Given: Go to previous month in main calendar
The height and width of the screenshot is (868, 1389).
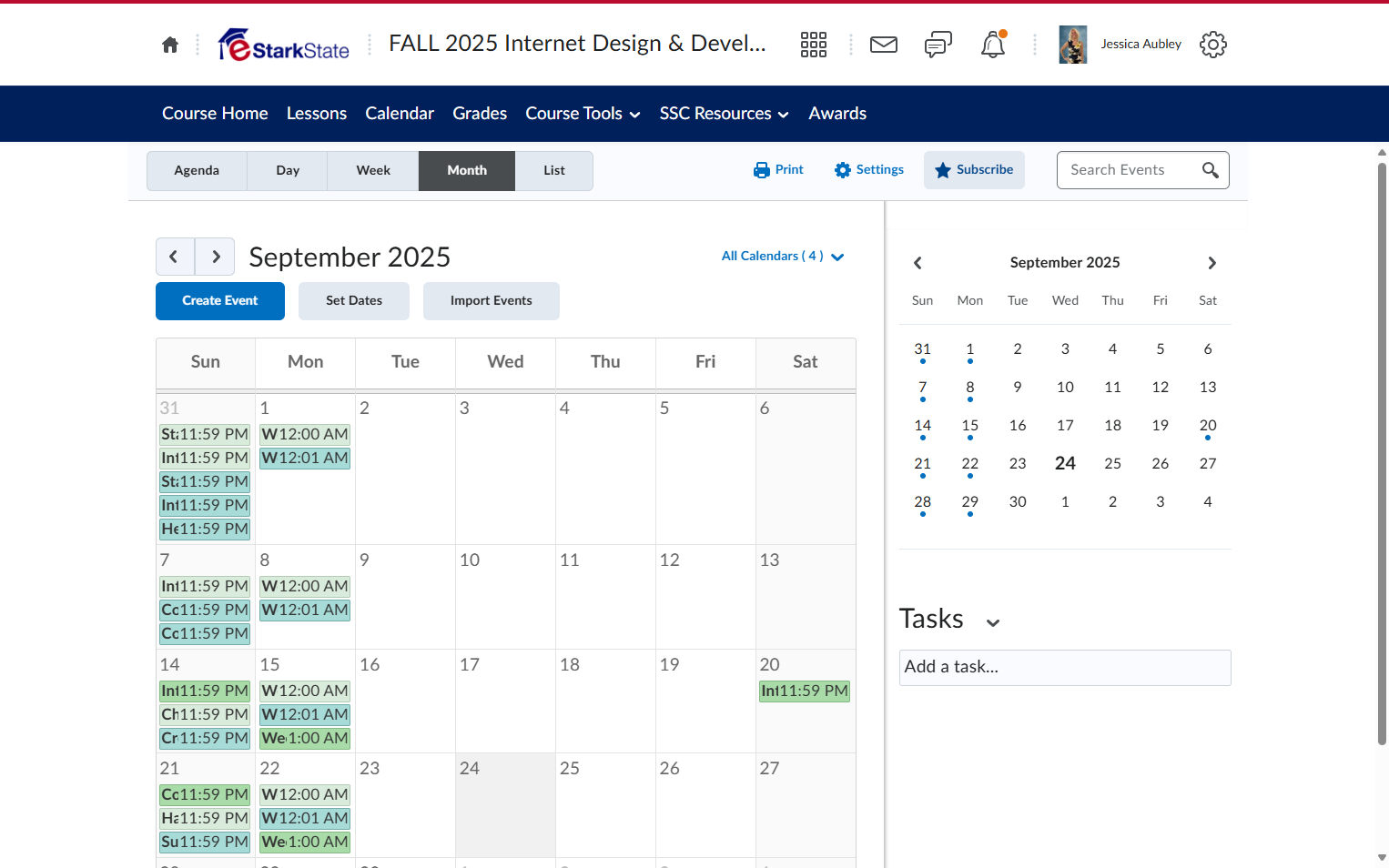Looking at the screenshot, I should click(175, 257).
